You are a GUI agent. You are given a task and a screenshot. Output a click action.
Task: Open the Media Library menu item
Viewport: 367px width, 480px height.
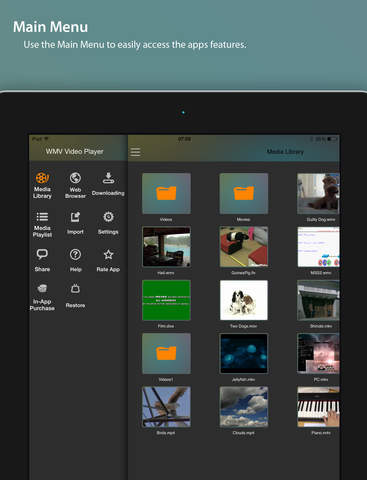click(42, 185)
